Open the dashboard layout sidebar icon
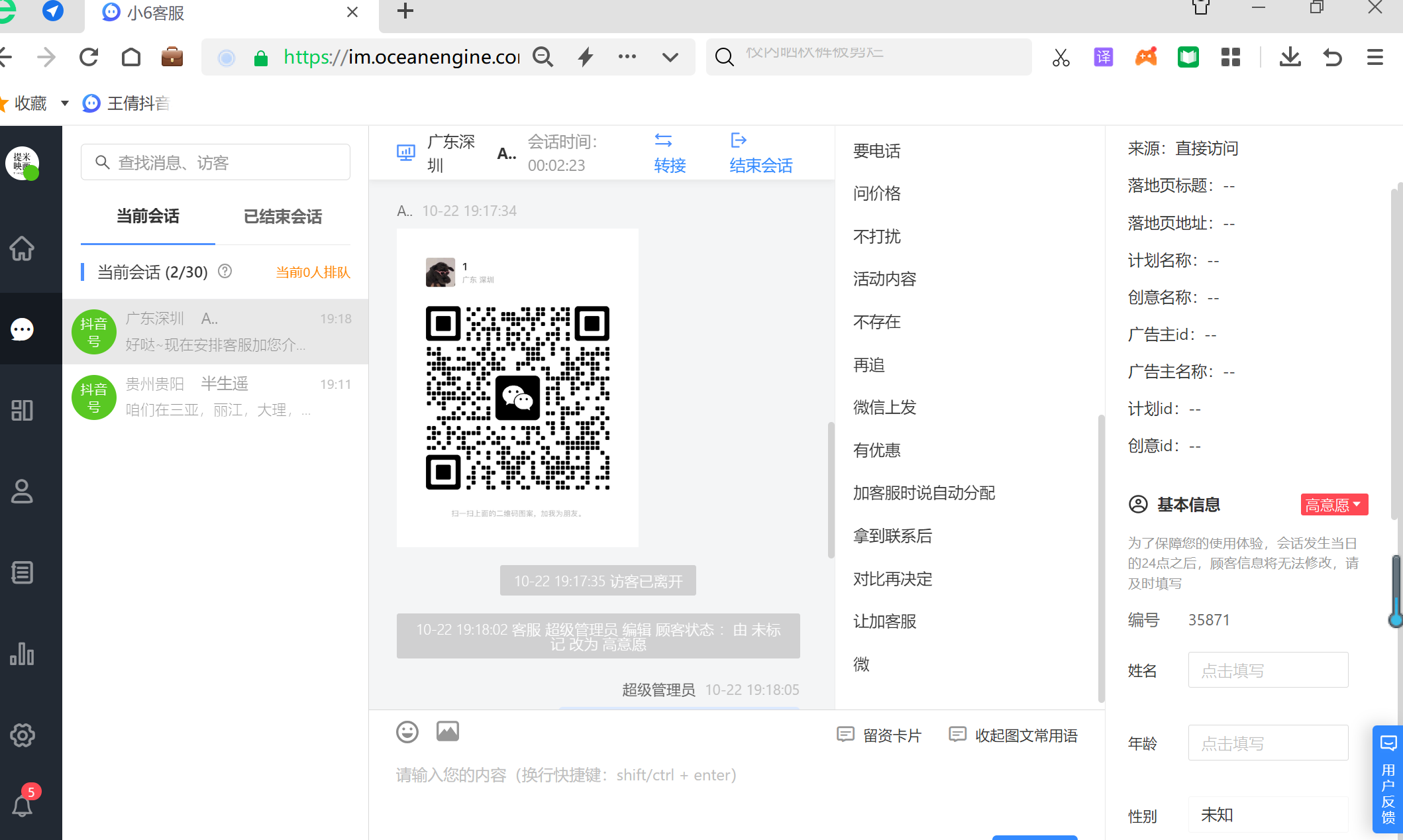 point(22,410)
